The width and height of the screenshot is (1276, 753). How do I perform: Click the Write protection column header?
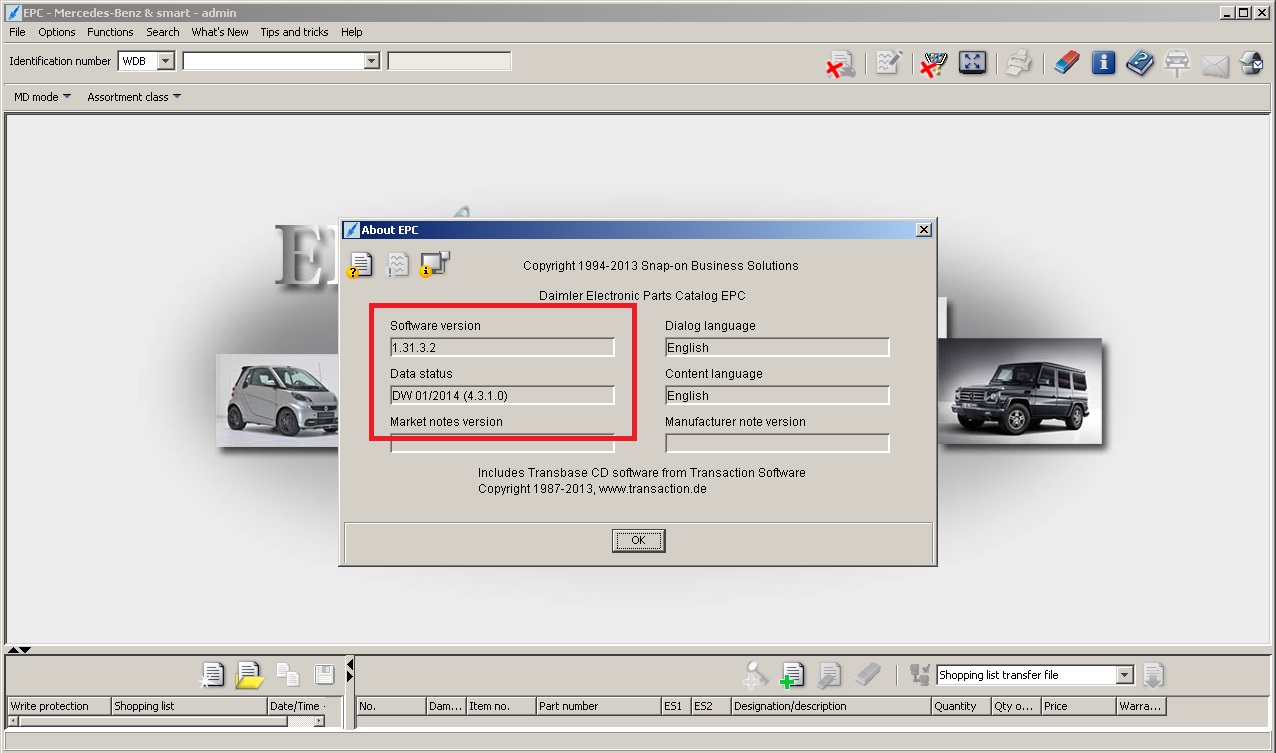58,706
